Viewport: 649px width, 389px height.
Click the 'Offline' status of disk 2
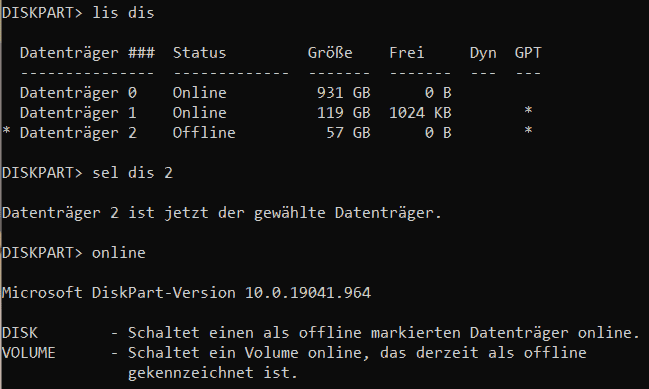[204, 133]
